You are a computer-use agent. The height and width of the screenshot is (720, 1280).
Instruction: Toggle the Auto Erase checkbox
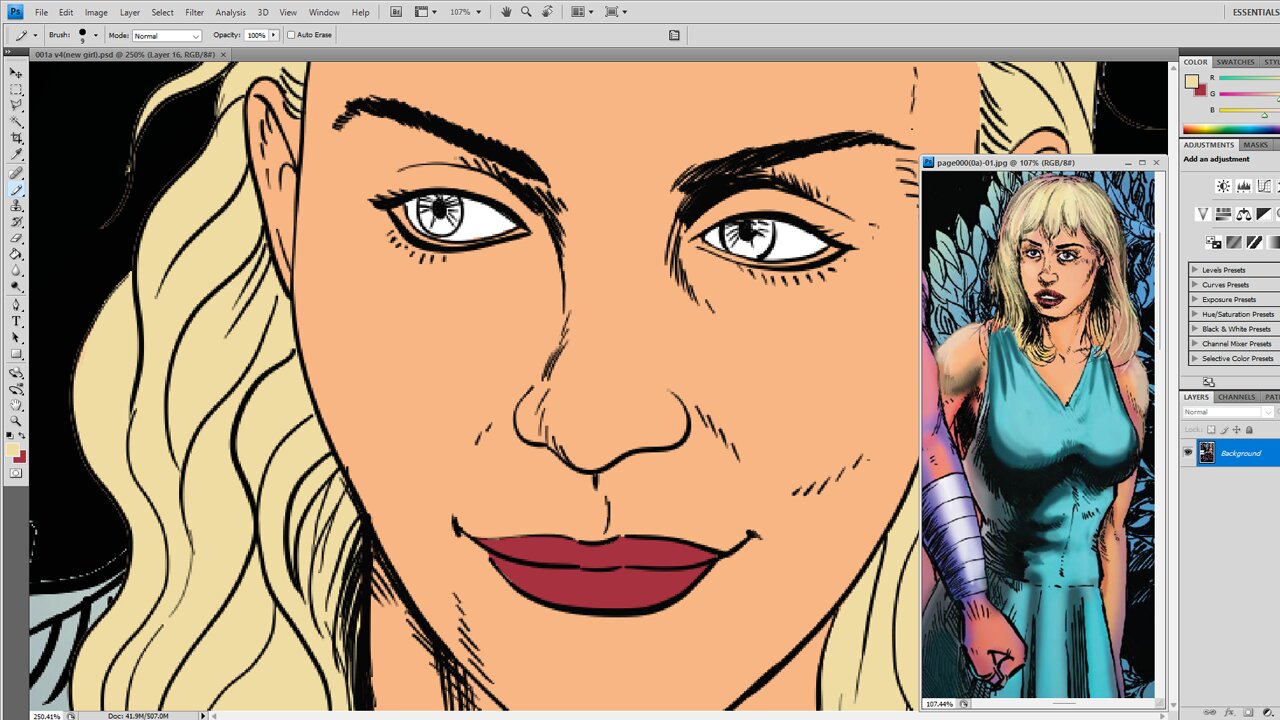pos(291,35)
